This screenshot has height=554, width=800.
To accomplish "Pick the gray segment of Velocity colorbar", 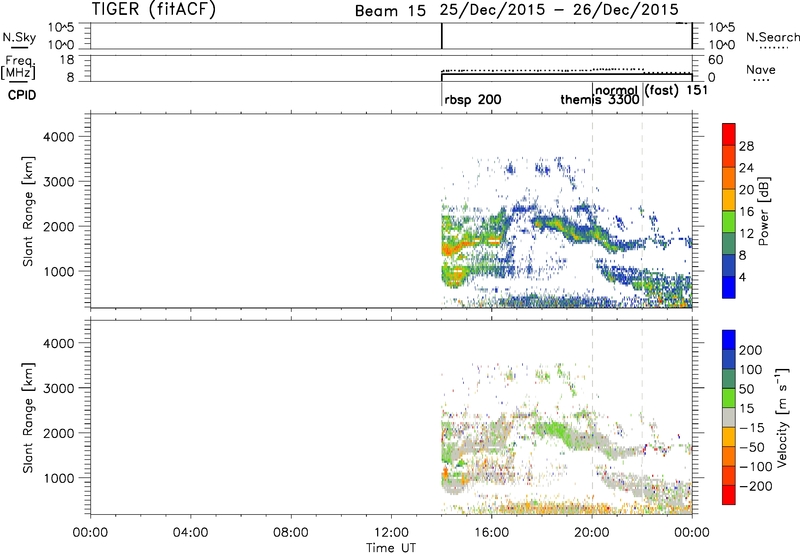I will click(729, 417).
